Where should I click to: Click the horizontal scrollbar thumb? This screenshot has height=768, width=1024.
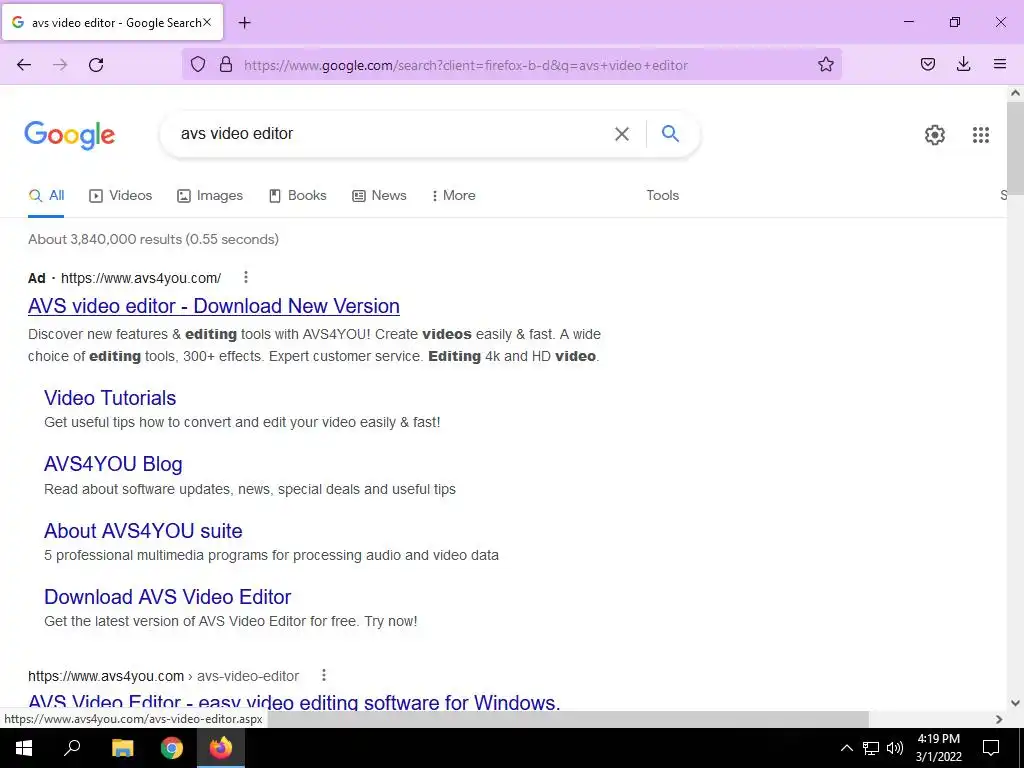click(x=567, y=719)
